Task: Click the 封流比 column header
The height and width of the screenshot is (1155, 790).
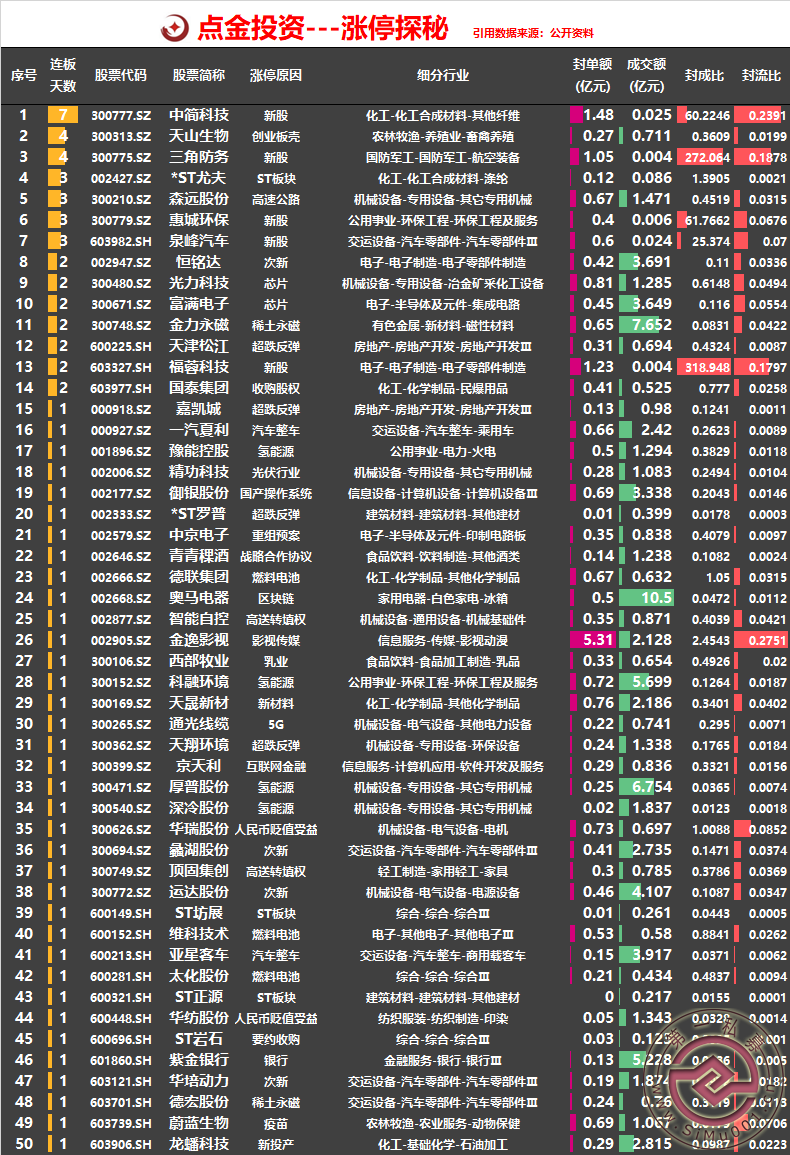Action: pos(761,75)
